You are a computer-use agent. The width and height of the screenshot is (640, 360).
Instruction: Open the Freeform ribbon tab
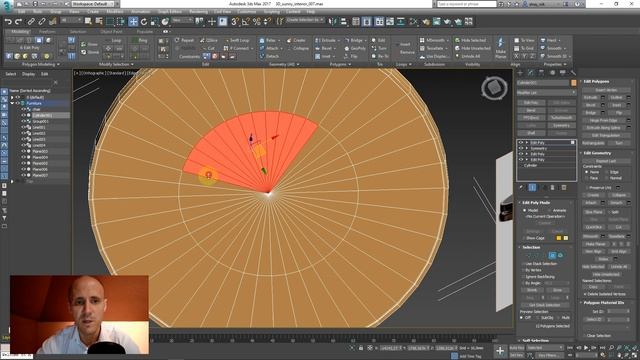pos(47,31)
